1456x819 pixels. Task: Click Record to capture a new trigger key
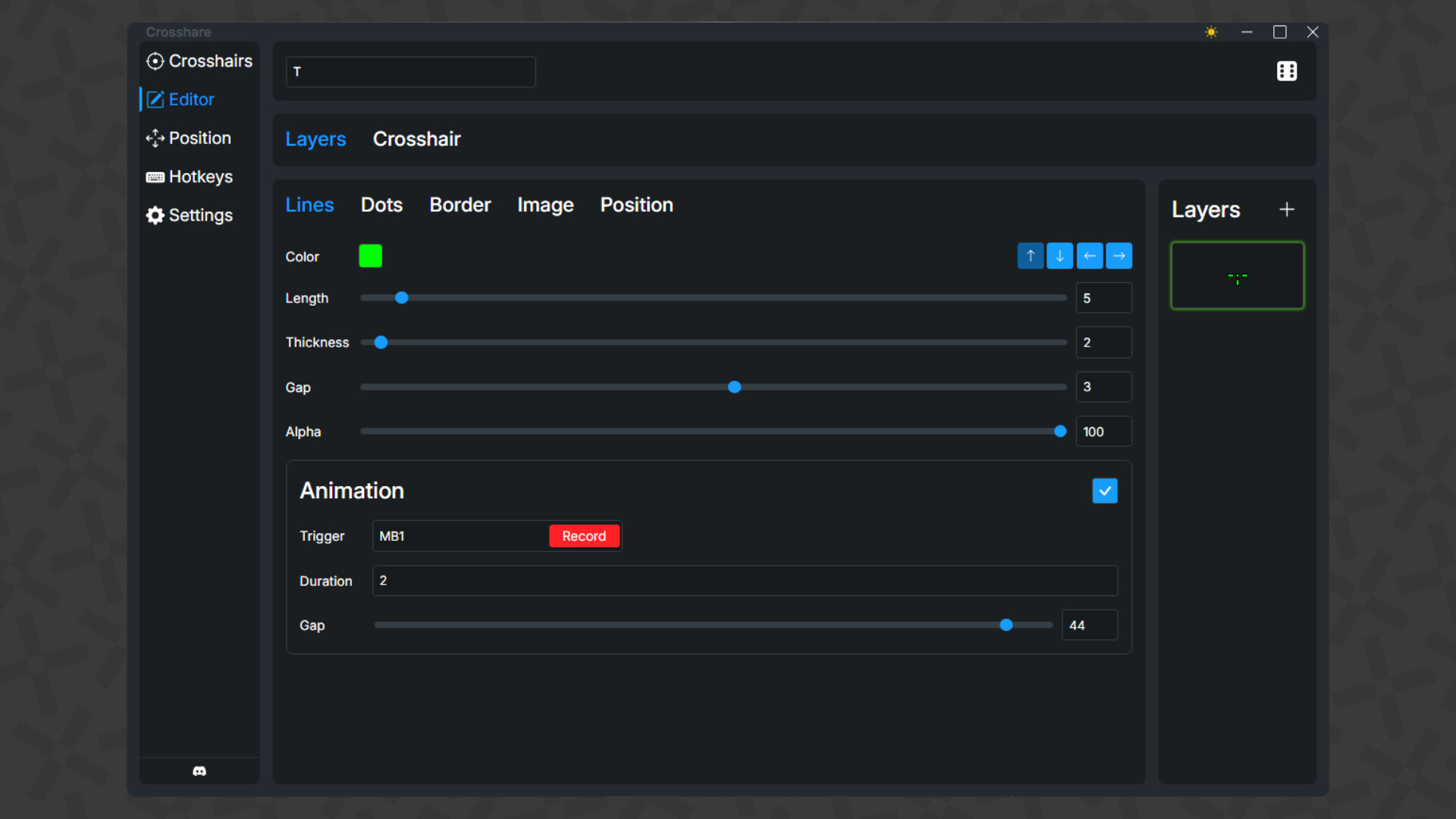point(584,535)
